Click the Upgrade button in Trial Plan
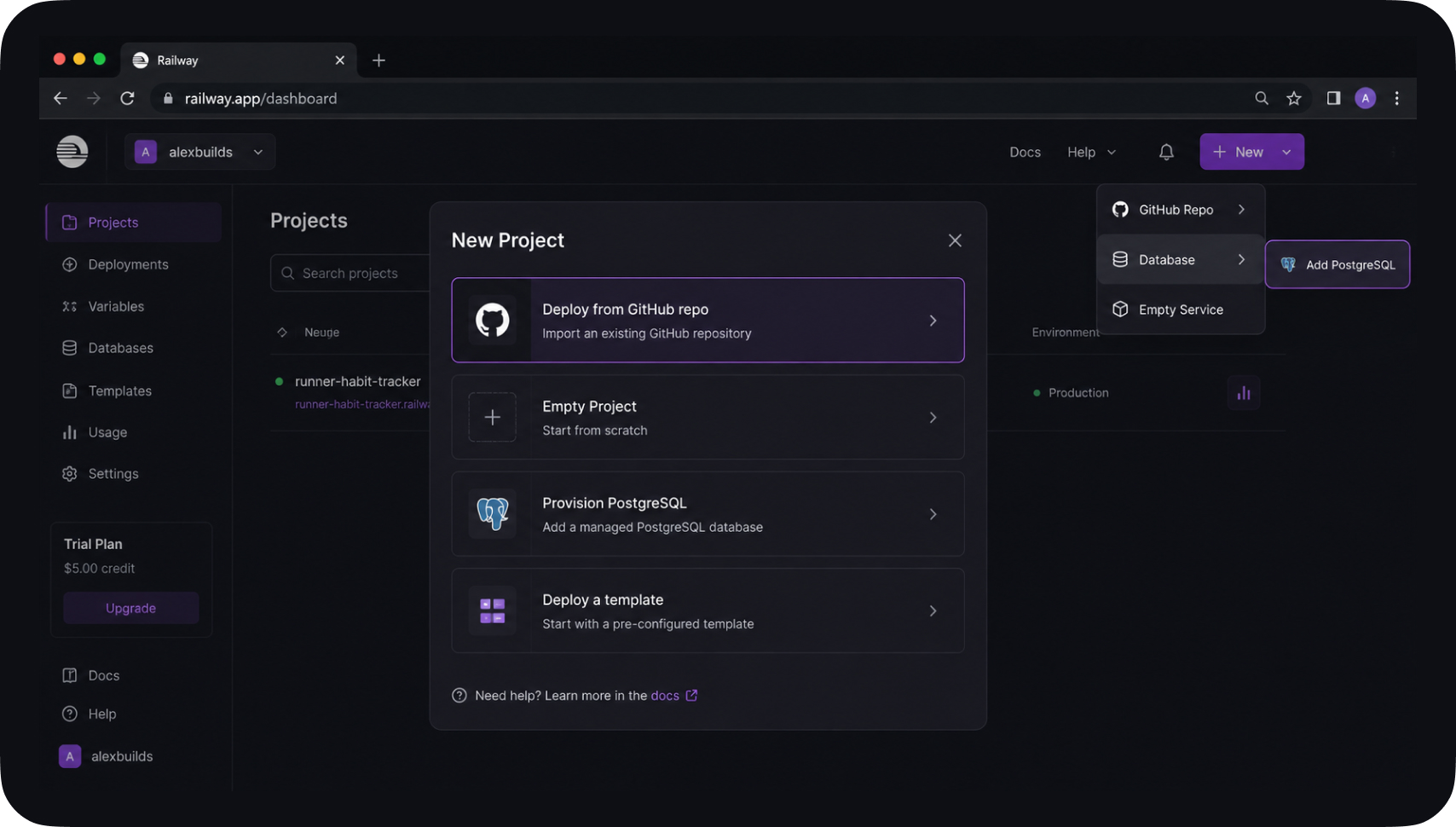 131,608
